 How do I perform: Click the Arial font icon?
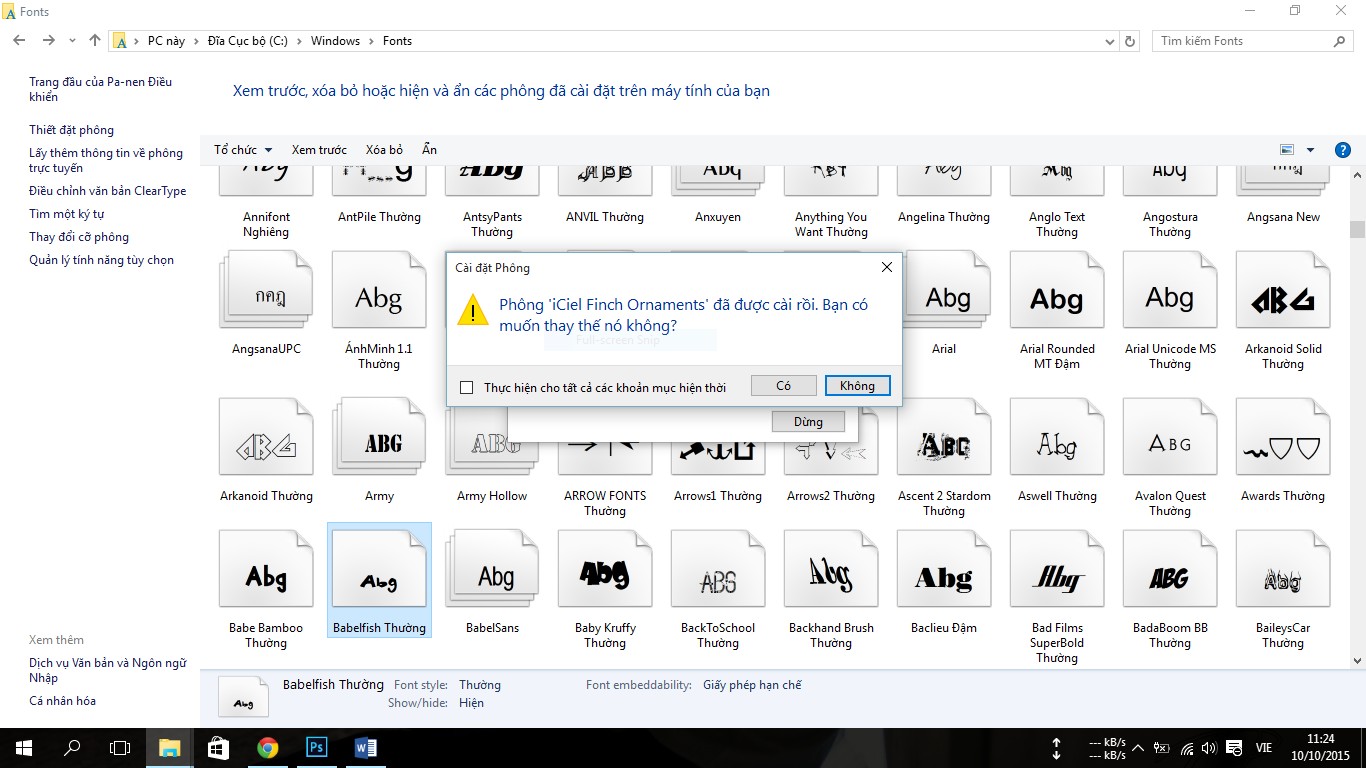[x=944, y=291]
